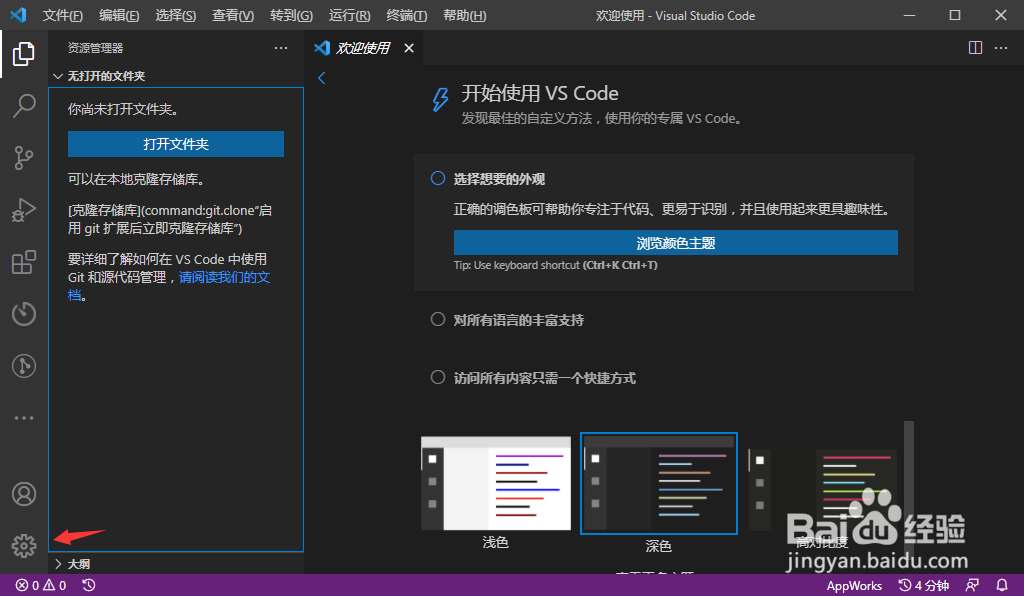Split the editor to the right
Image resolution: width=1024 pixels, height=596 pixels.
coord(975,48)
